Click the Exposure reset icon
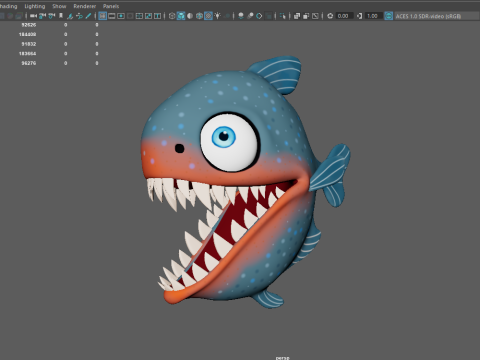Viewport: 480px width, 360px height. click(x=330, y=16)
